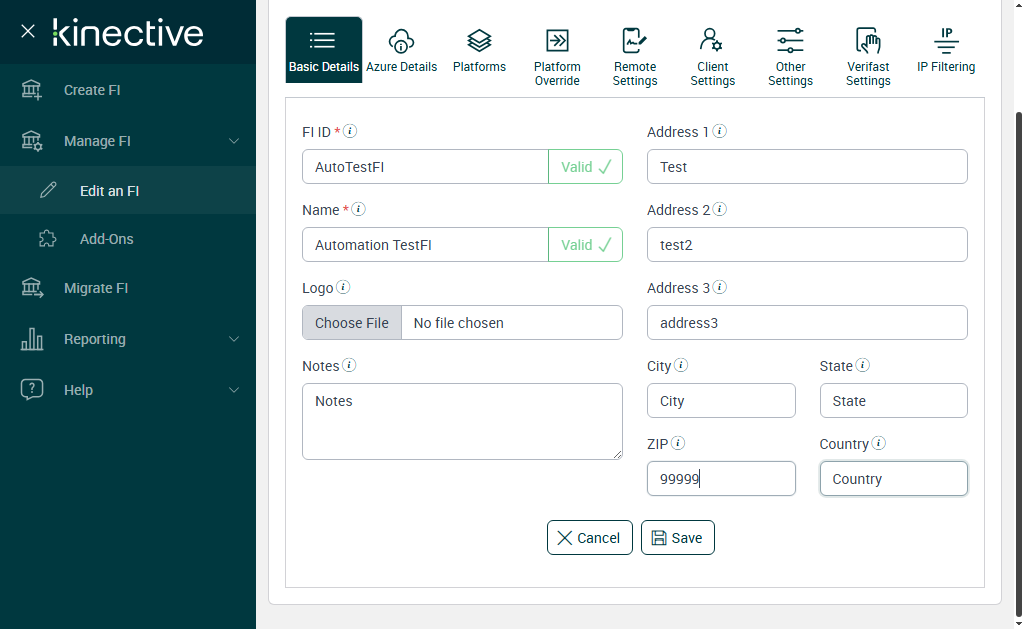
Task: Click the Choose File button
Action: tap(352, 323)
